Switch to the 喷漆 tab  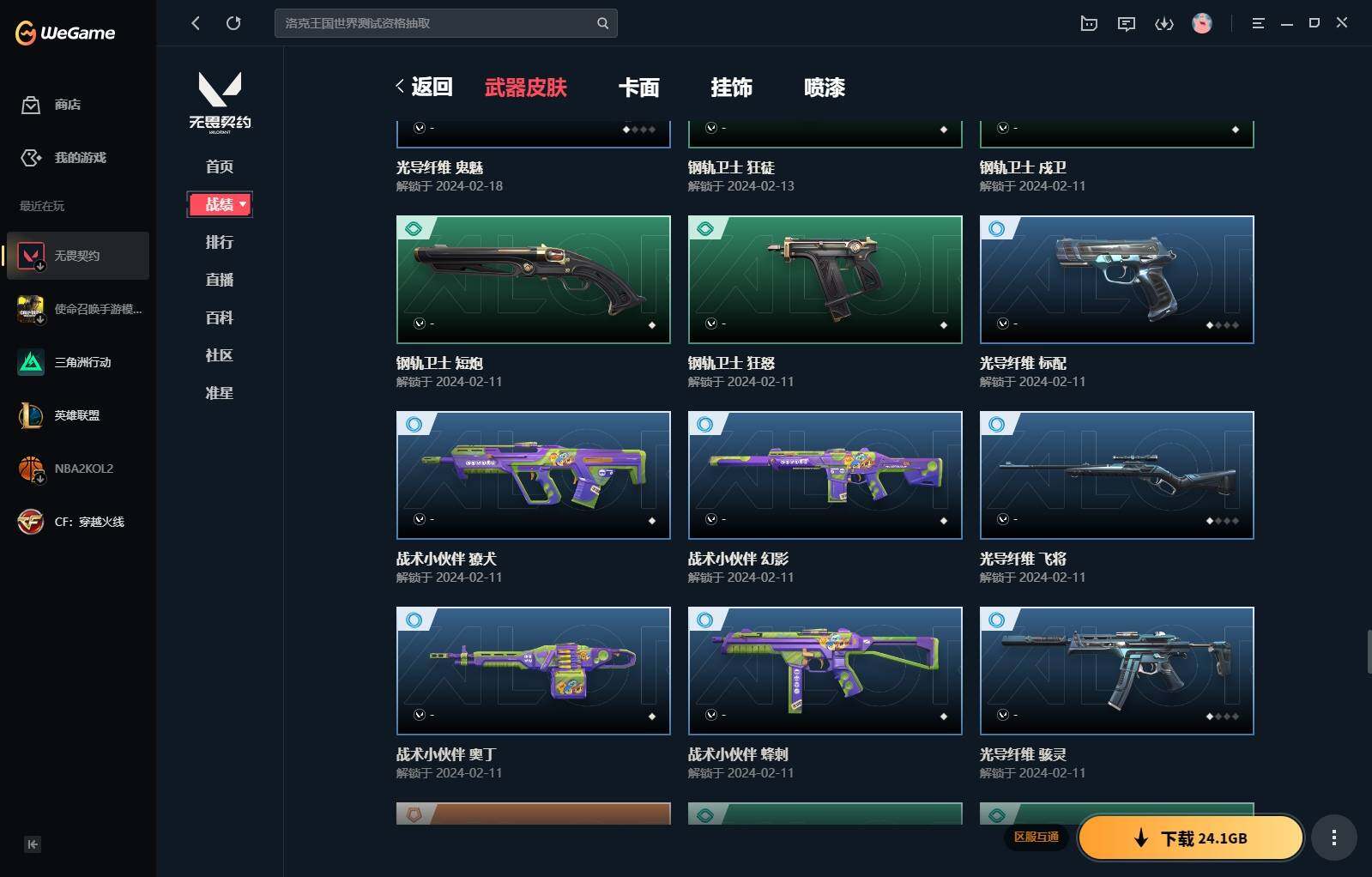tap(825, 88)
